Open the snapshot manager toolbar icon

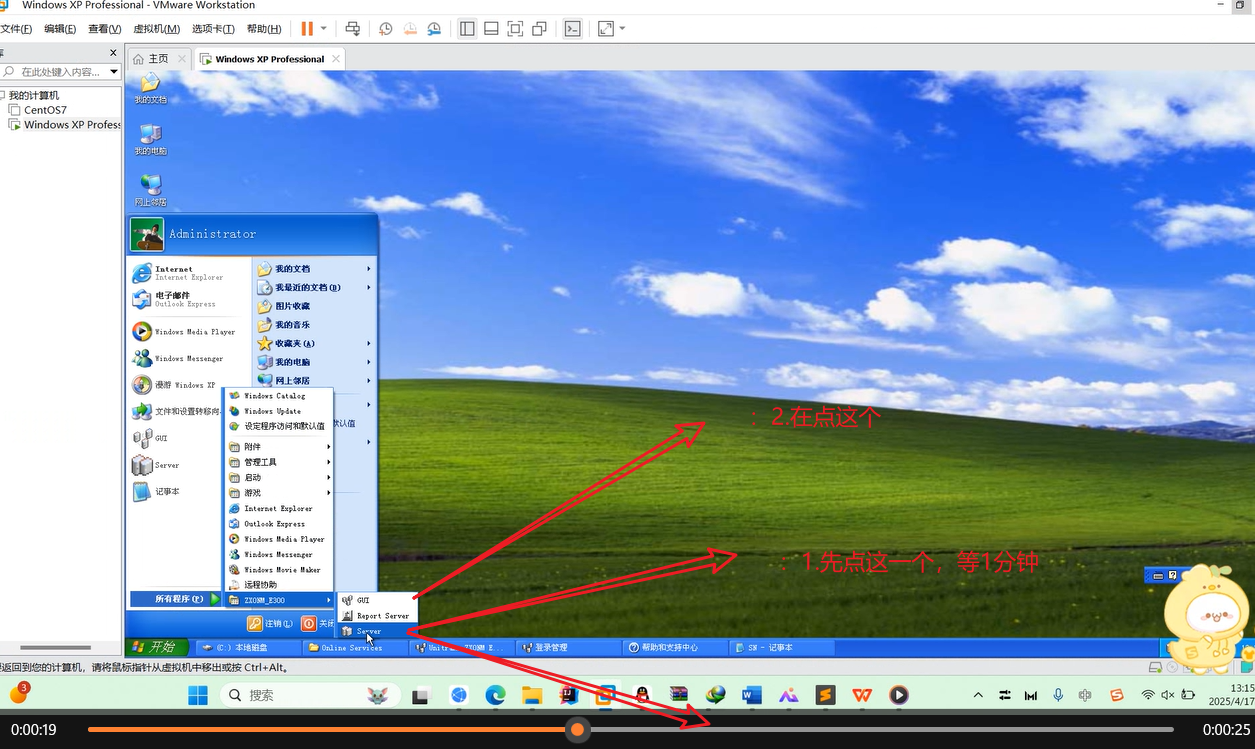(x=434, y=29)
